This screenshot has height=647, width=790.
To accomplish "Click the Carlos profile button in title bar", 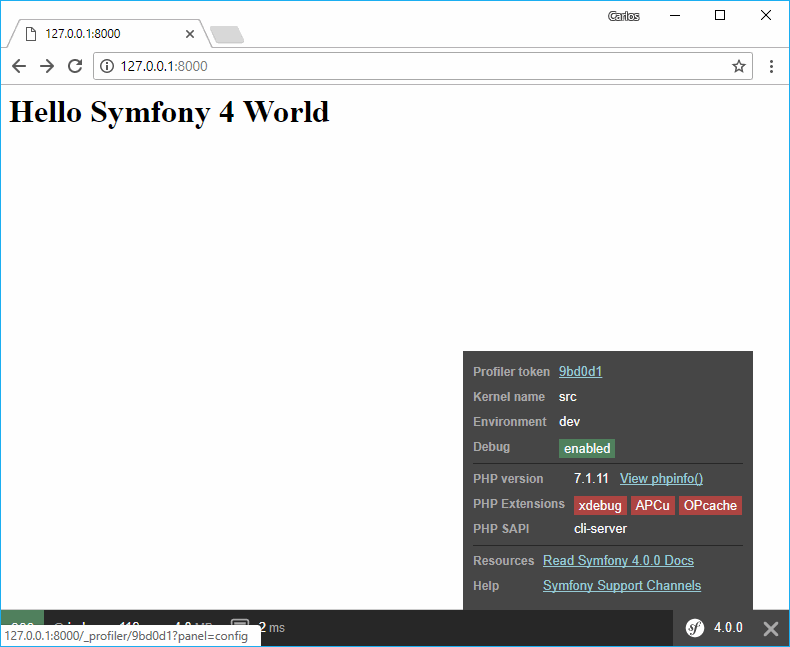I will click(x=624, y=16).
